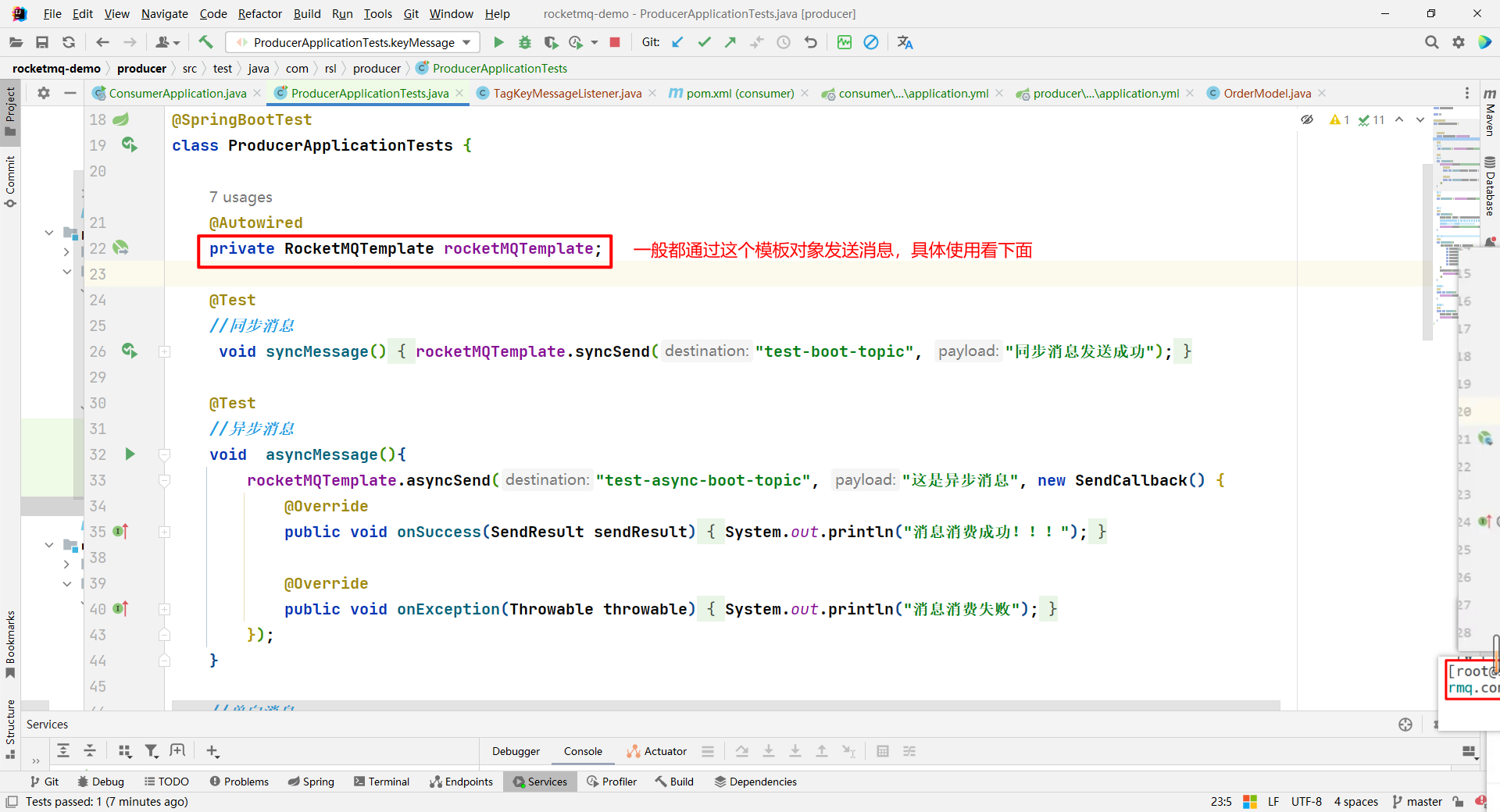Run syncMessage test from the line 26 gutter icon
1500x812 pixels.
(129, 351)
